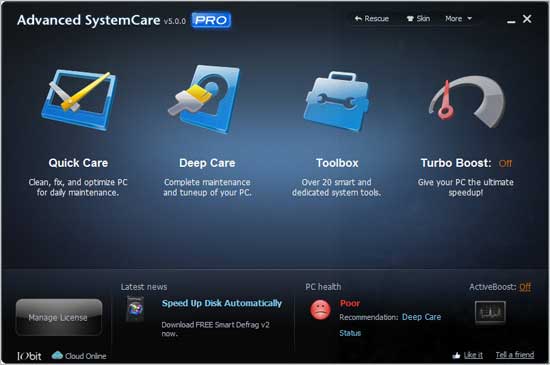The width and height of the screenshot is (550, 365).
Task: Click the Cloud Online status
Action: pos(79,356)
